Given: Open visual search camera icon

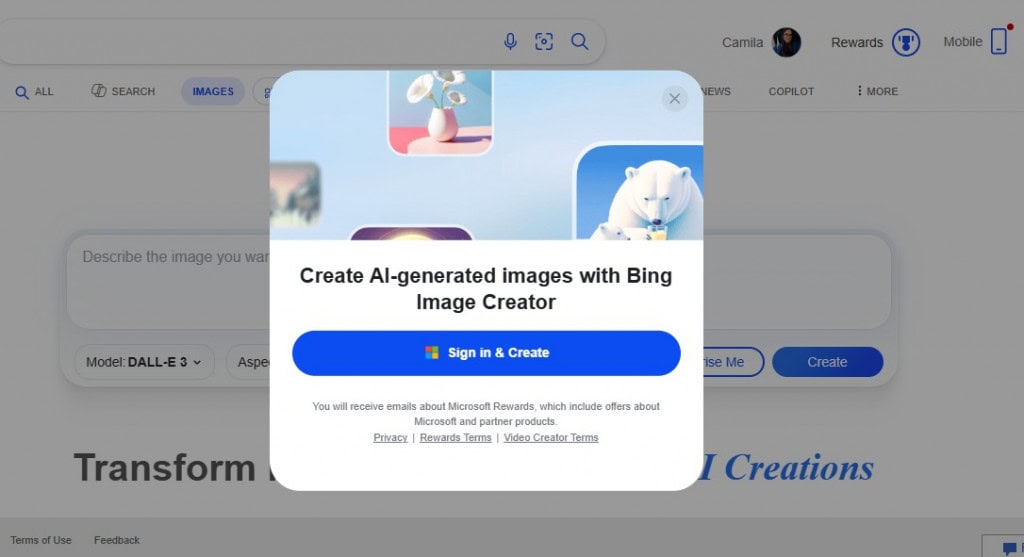Looking at the screenshot, I should click(544, 42).
